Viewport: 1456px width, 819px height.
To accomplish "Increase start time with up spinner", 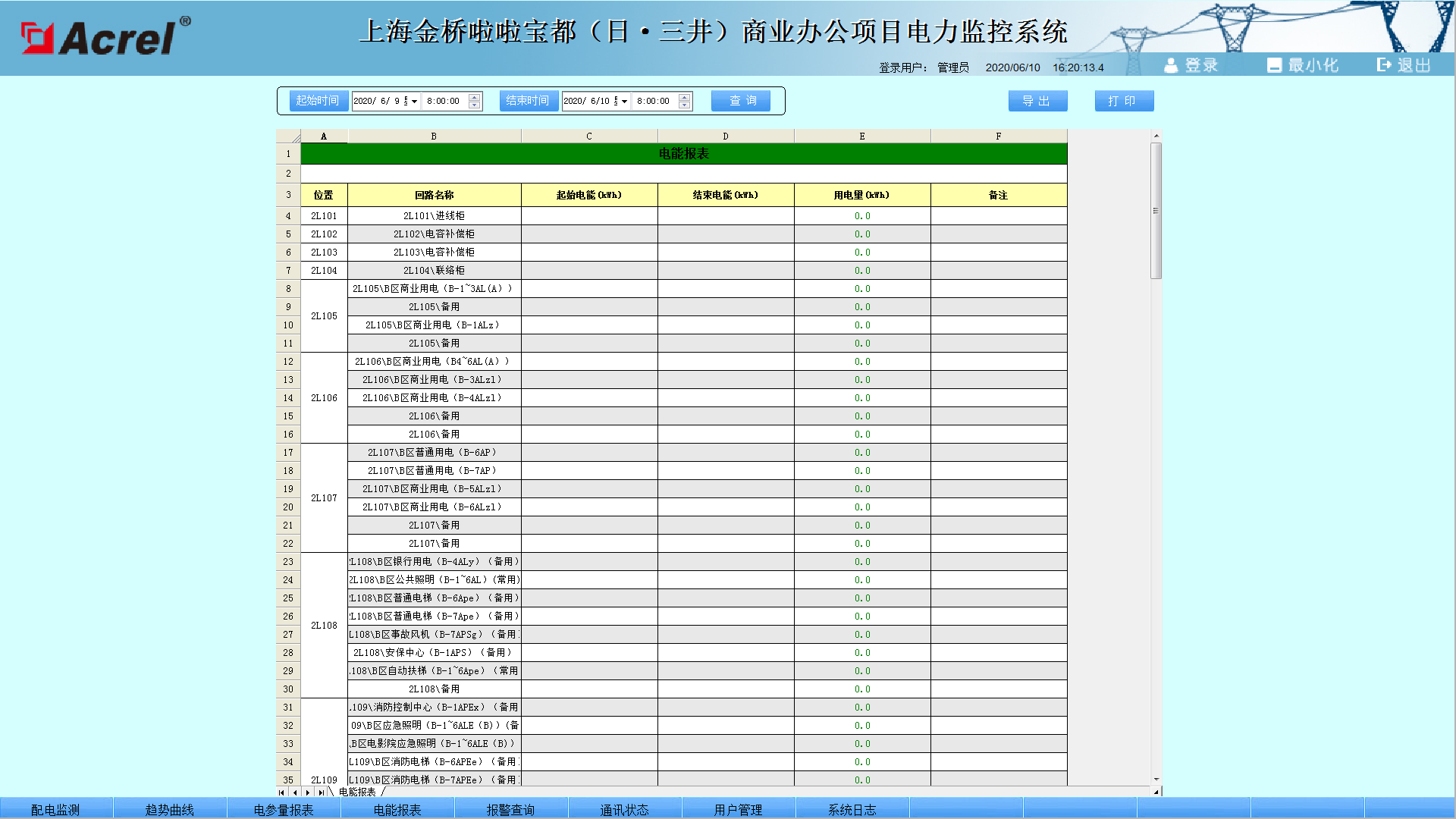I will tap(475, 97).
